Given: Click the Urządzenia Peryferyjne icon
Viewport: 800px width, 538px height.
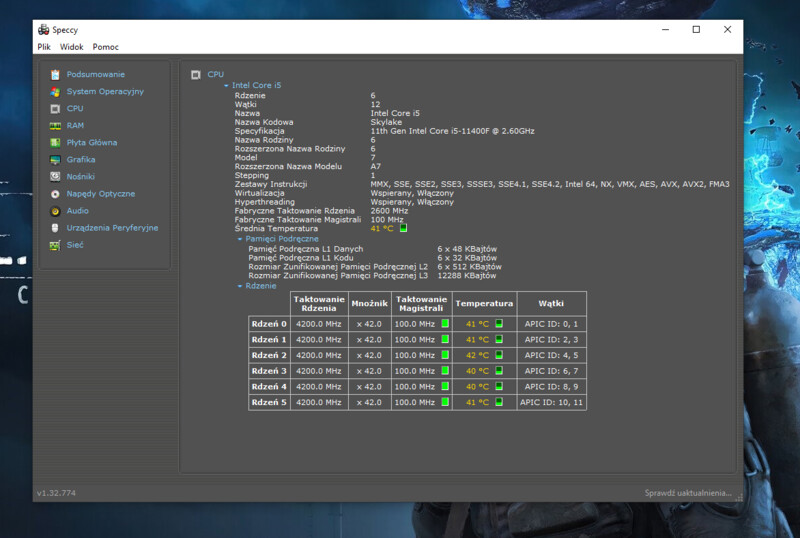Looking at the screenshot, I should [56, 228].
